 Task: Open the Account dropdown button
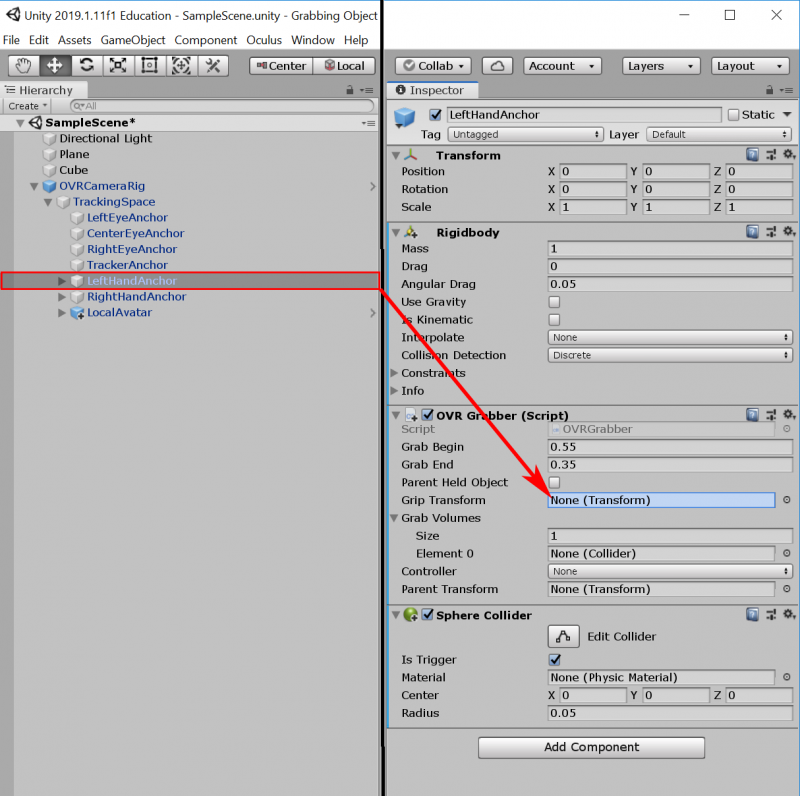click(x=562, y=66)
